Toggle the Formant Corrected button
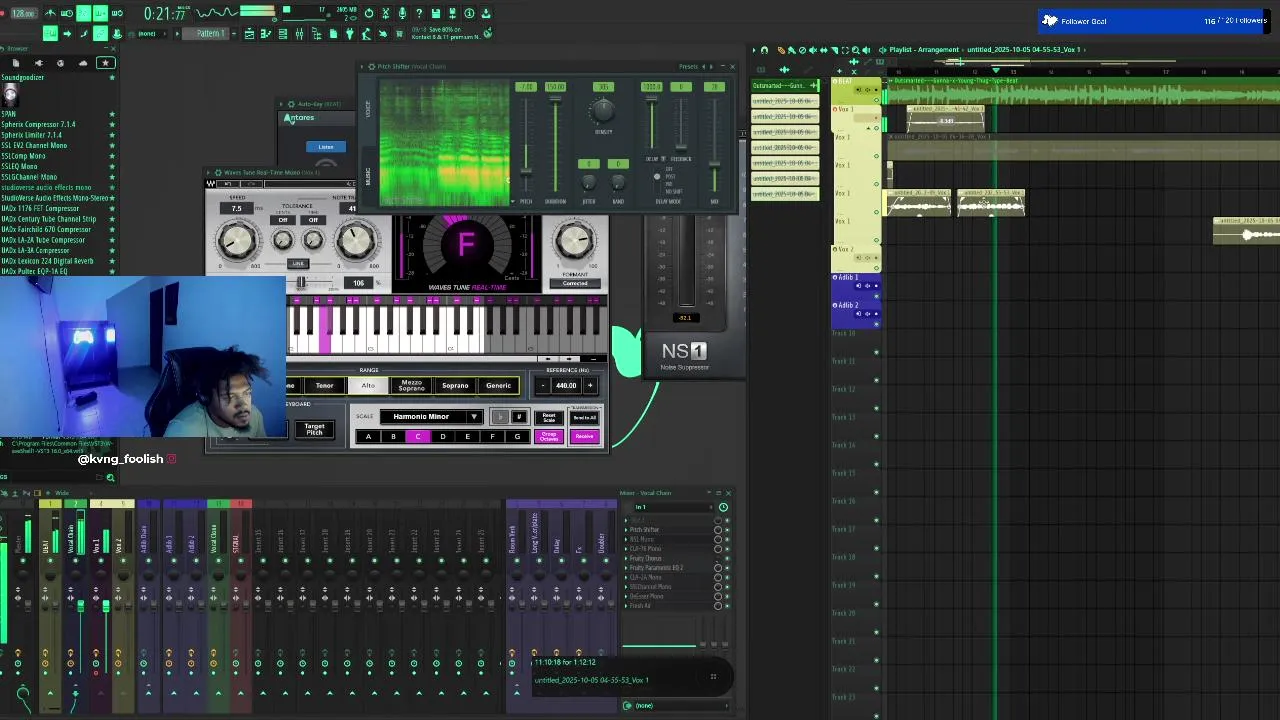Image resolution: width=1280 pixels, height=720 pixels. [575, 283]
